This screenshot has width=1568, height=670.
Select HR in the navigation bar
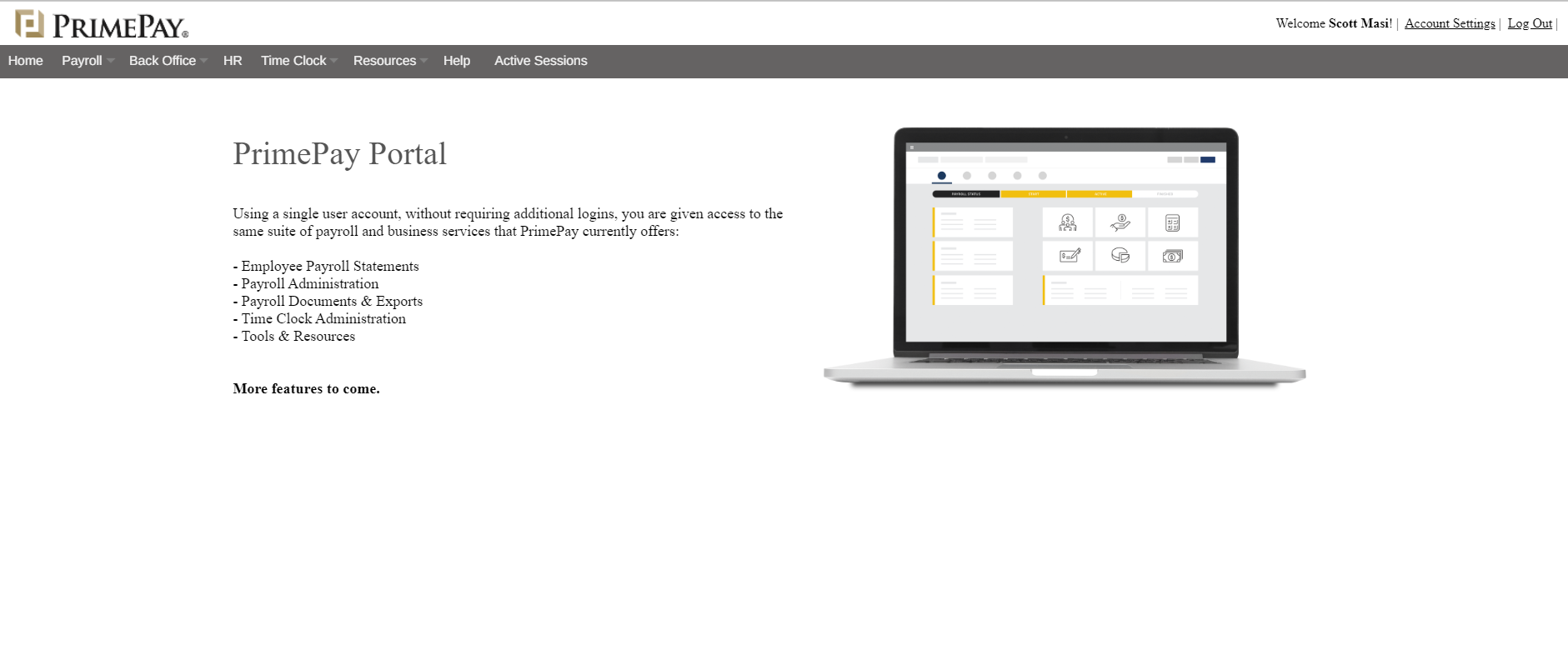(x=233, y=61)
